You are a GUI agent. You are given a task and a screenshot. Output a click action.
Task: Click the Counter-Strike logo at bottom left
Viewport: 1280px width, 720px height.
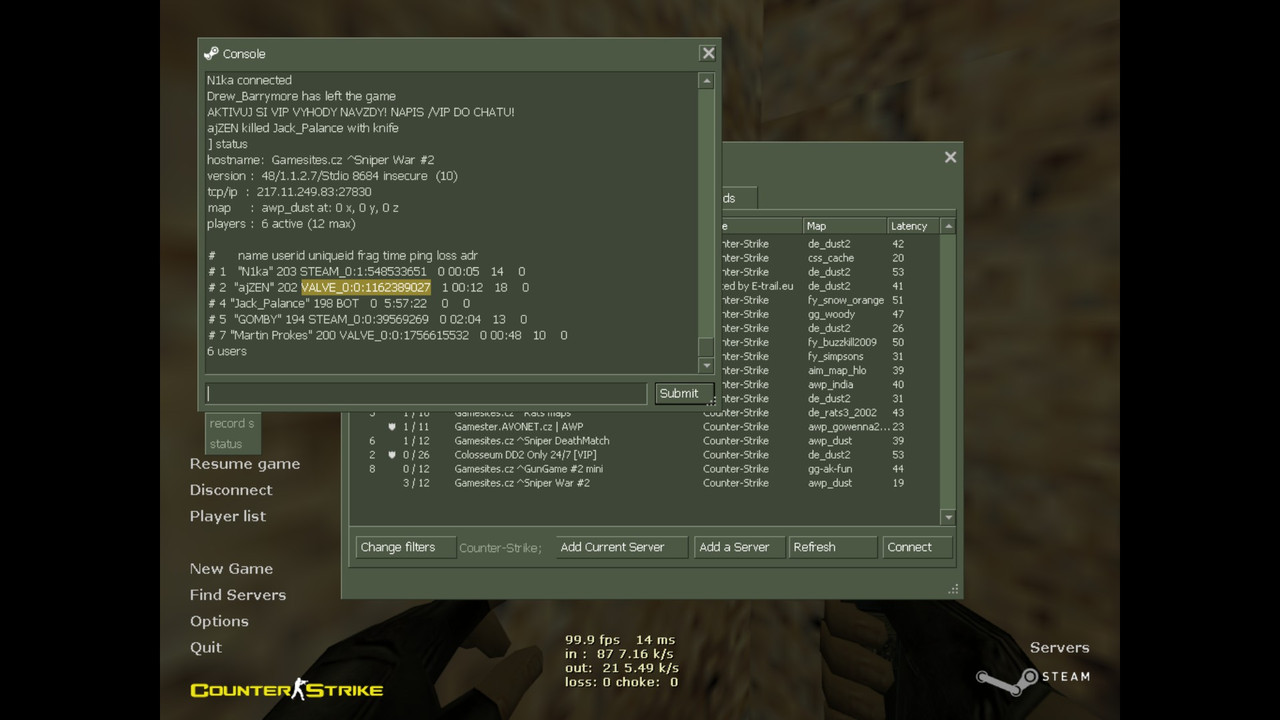pyautogui.click(x=287, y=689)
